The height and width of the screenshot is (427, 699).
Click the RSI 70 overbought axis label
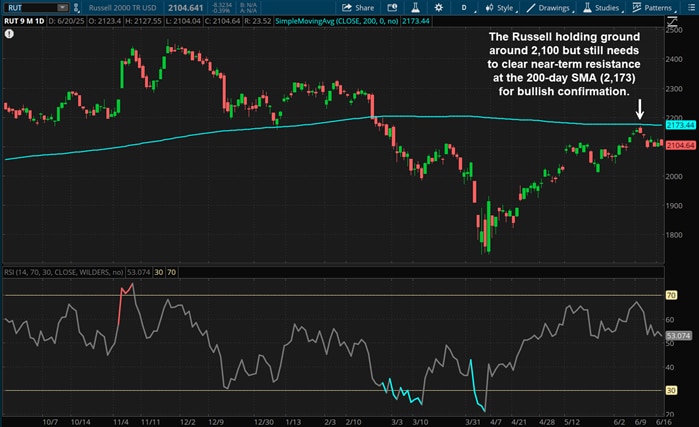click(671, 295)
